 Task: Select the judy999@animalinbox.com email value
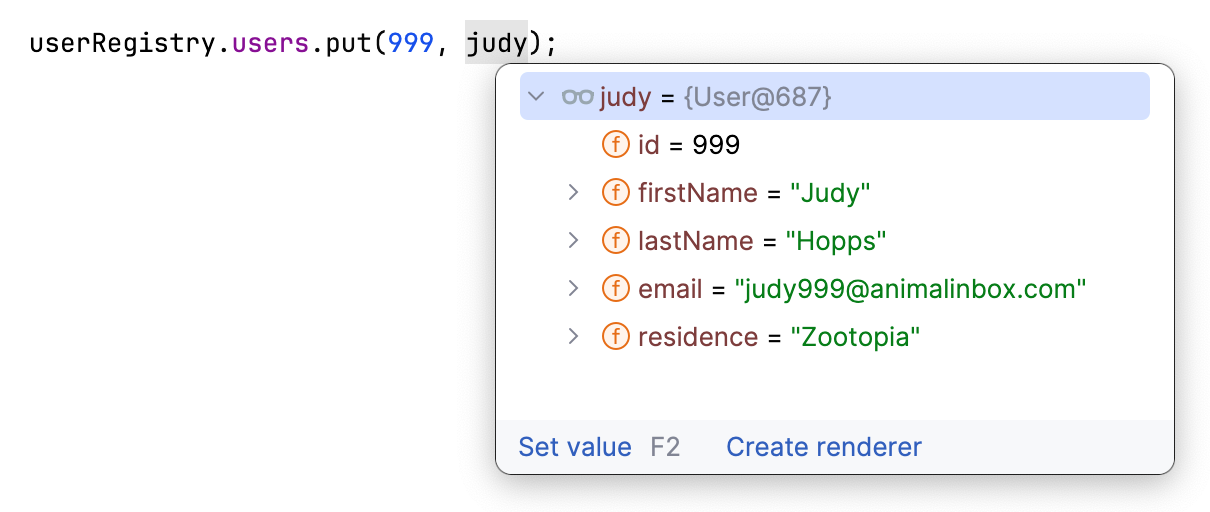point(910,289)
